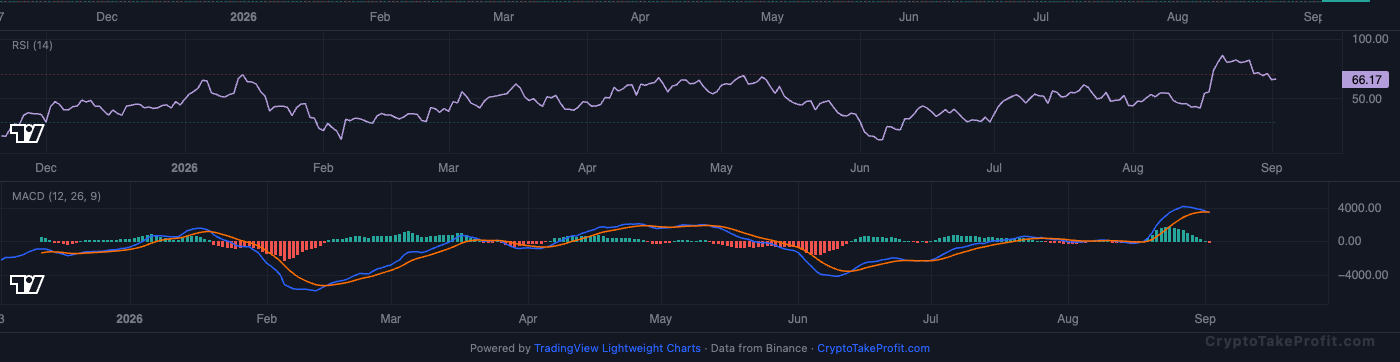1400x362 pixels.
Task: Click 'Data from Binance' footer text
Action: click(758, 348)
